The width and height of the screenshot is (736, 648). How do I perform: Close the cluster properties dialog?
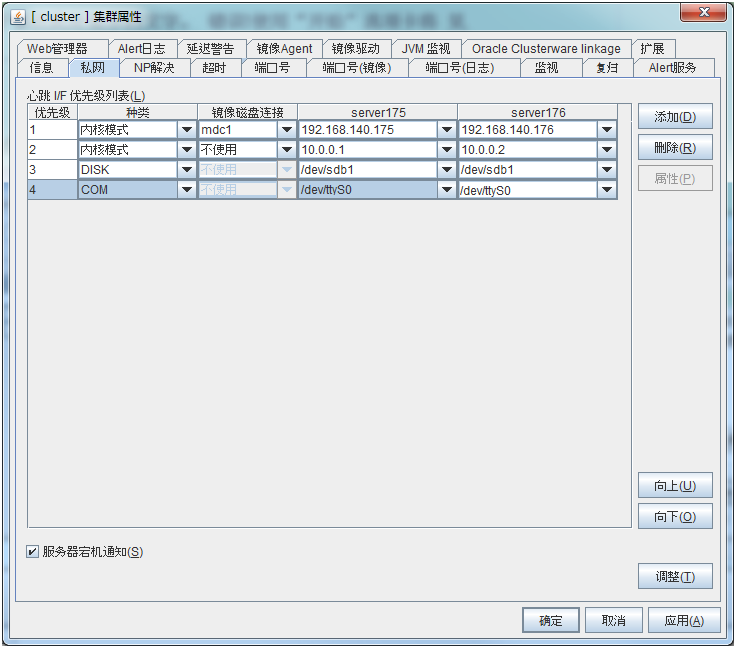click(x=709, y=14)
